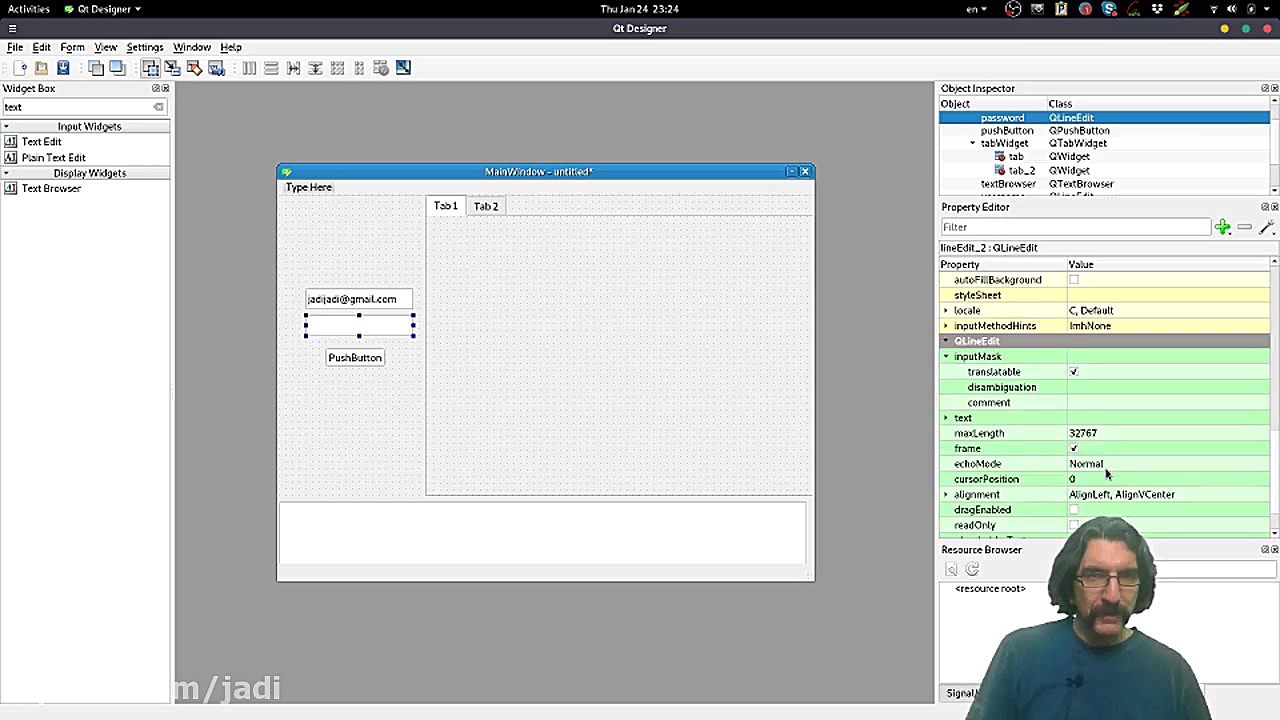This screenshot has width=1280, height=720.
Task: Save the form with the floppy icon
Action: [x=63, y=68]
